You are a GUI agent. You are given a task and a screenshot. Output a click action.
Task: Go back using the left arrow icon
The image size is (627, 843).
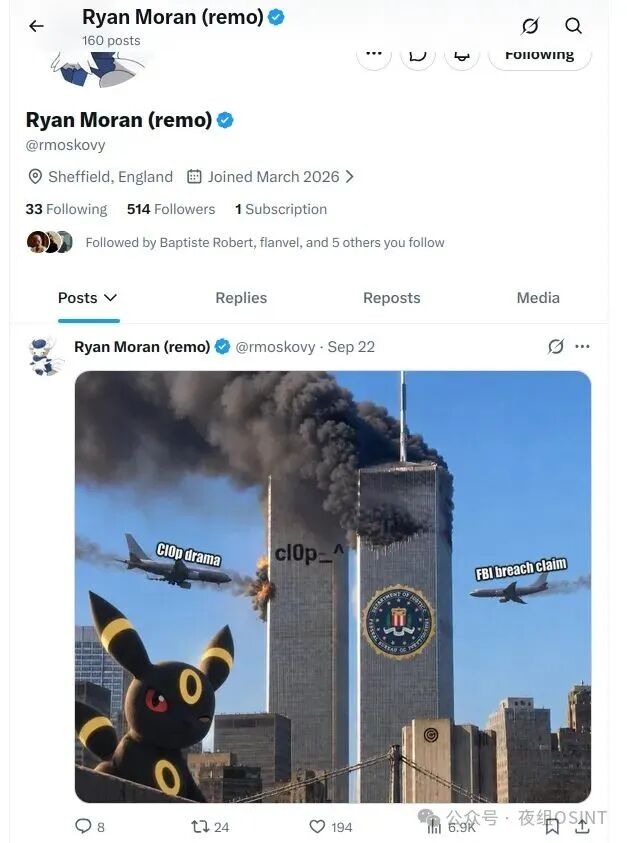36,26
